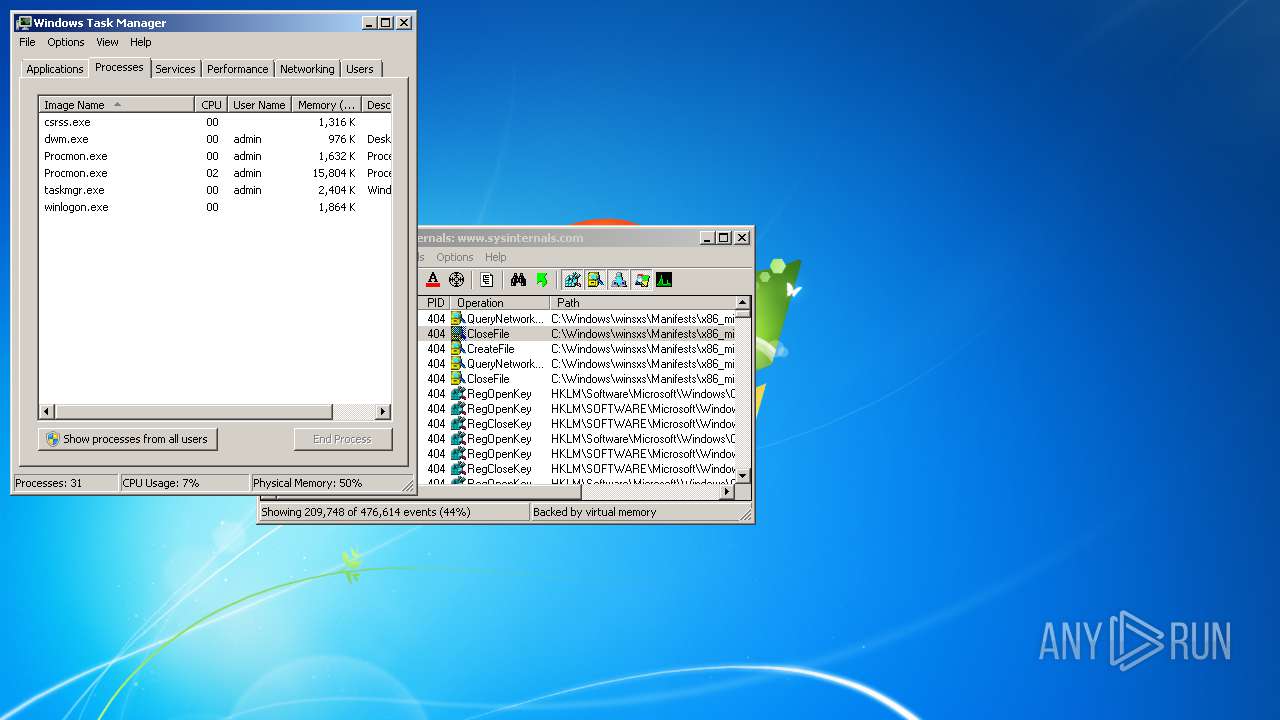Select the csrss.exe process row
The image size is (1280, 720).
click(x=215, y=122)
